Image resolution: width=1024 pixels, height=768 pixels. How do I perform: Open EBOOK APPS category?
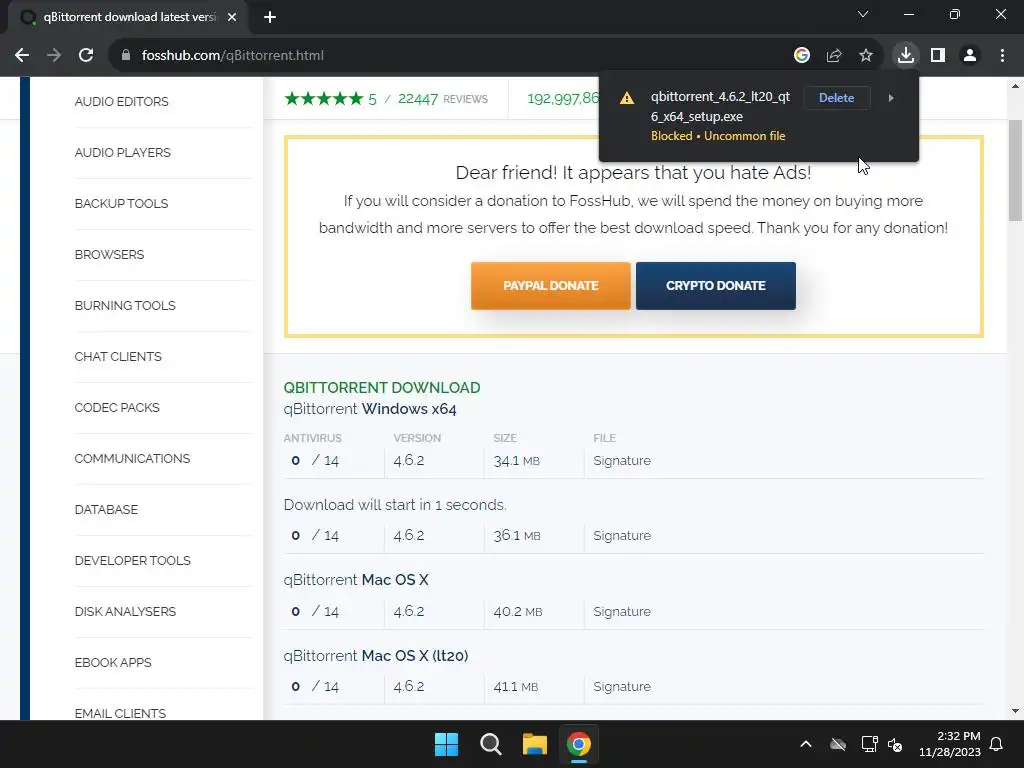click(113, 662)
